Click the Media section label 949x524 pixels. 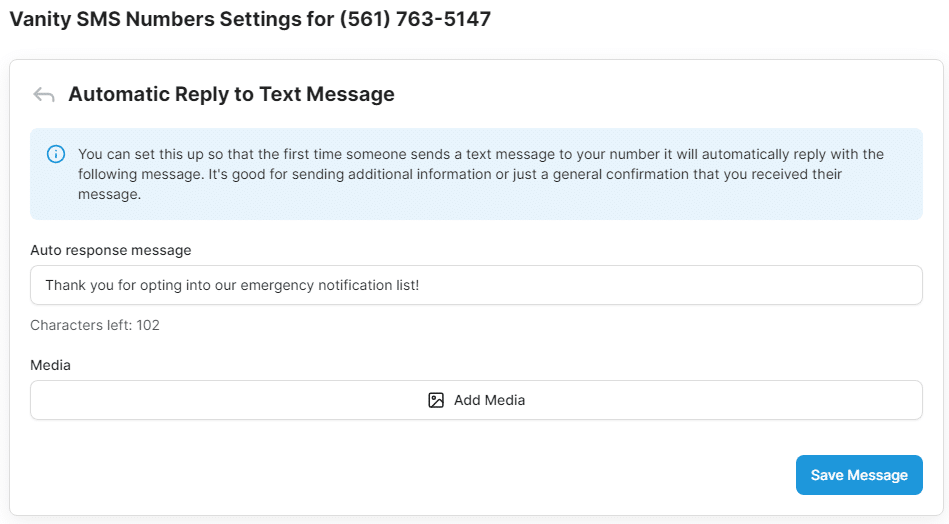(x=50, y=365)
